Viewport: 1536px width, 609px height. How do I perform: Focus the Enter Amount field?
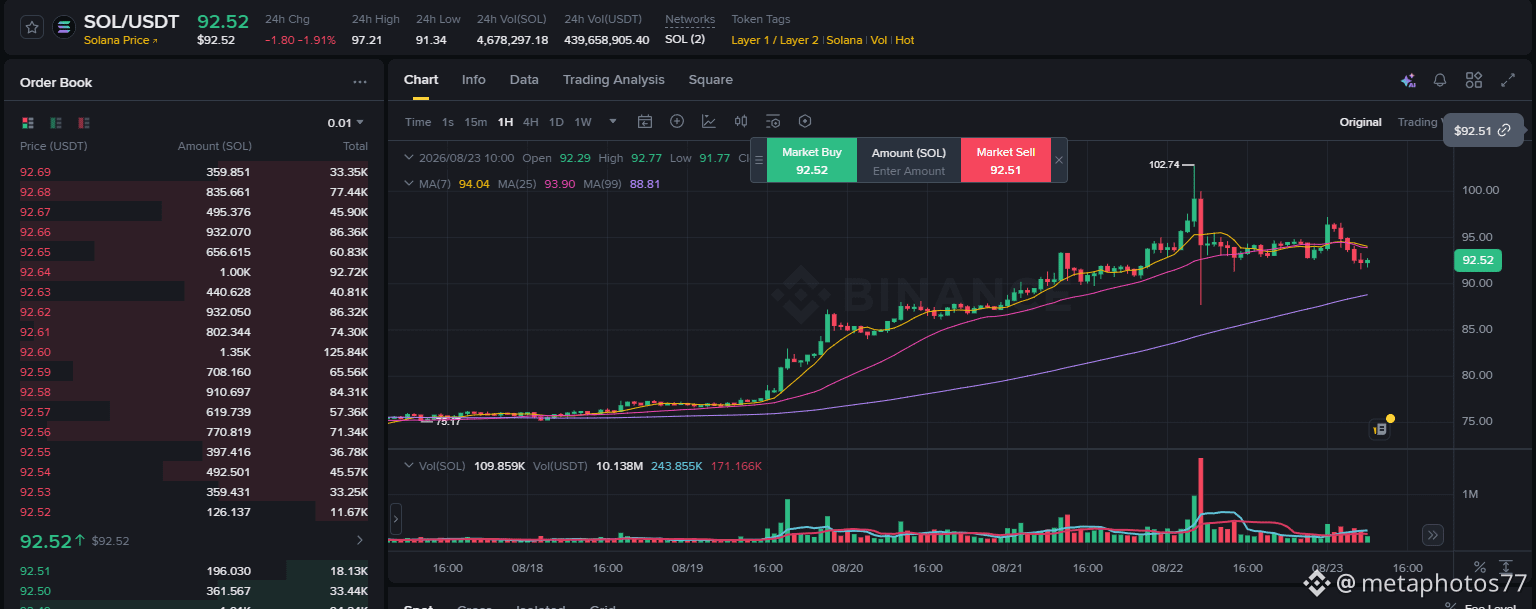[909, 171]
